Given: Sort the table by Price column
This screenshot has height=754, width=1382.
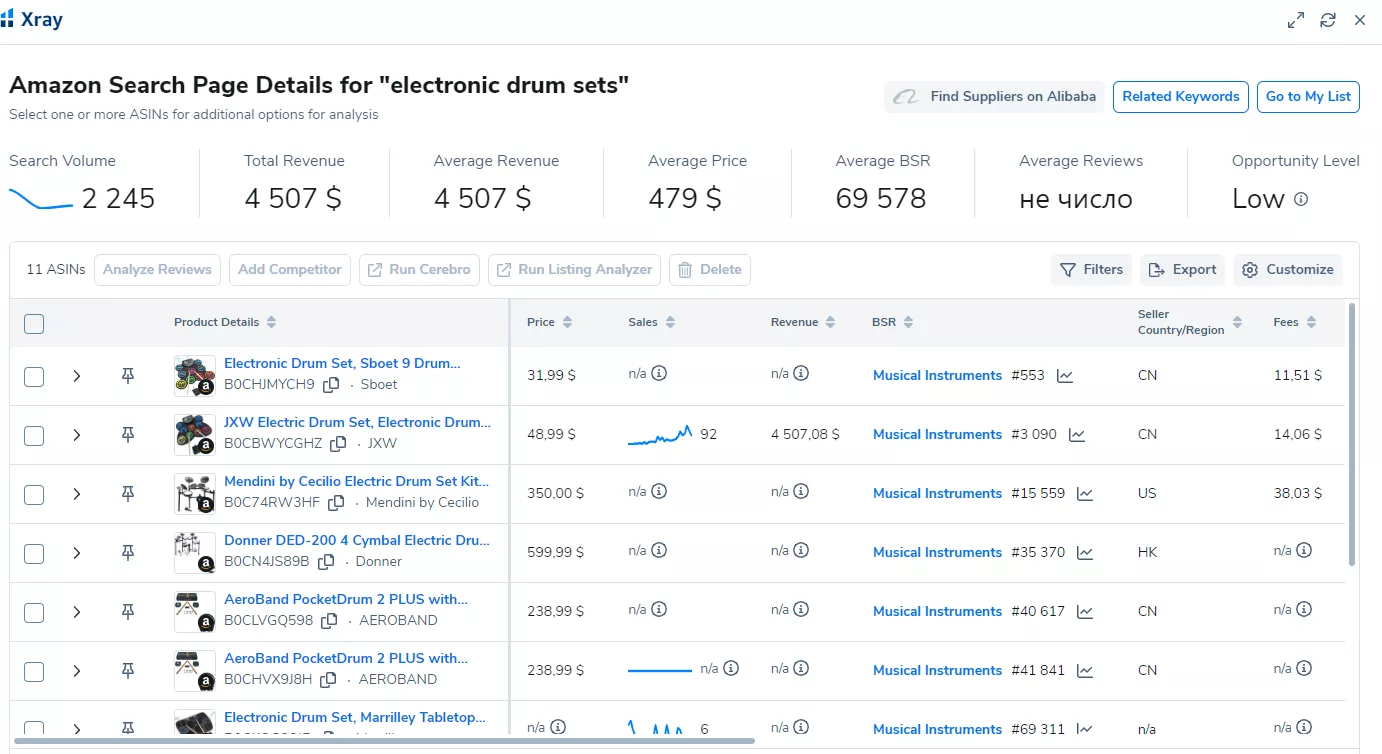Looking at the screenshot, I should pos(549,322).
